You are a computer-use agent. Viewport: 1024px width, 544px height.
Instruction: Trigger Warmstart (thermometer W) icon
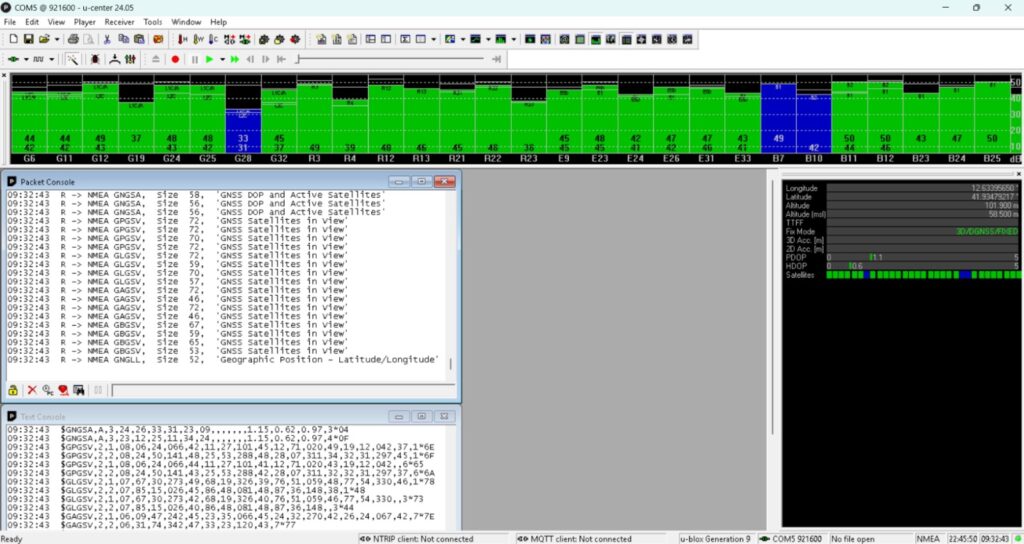(x=198, y=39)
